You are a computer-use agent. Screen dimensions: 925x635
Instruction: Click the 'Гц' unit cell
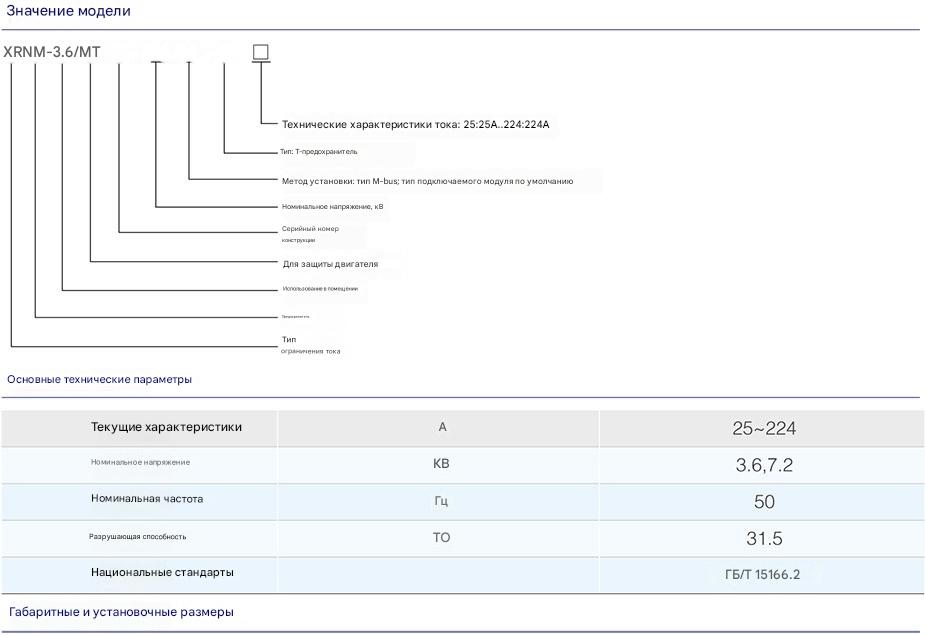[x=441, y=501]
